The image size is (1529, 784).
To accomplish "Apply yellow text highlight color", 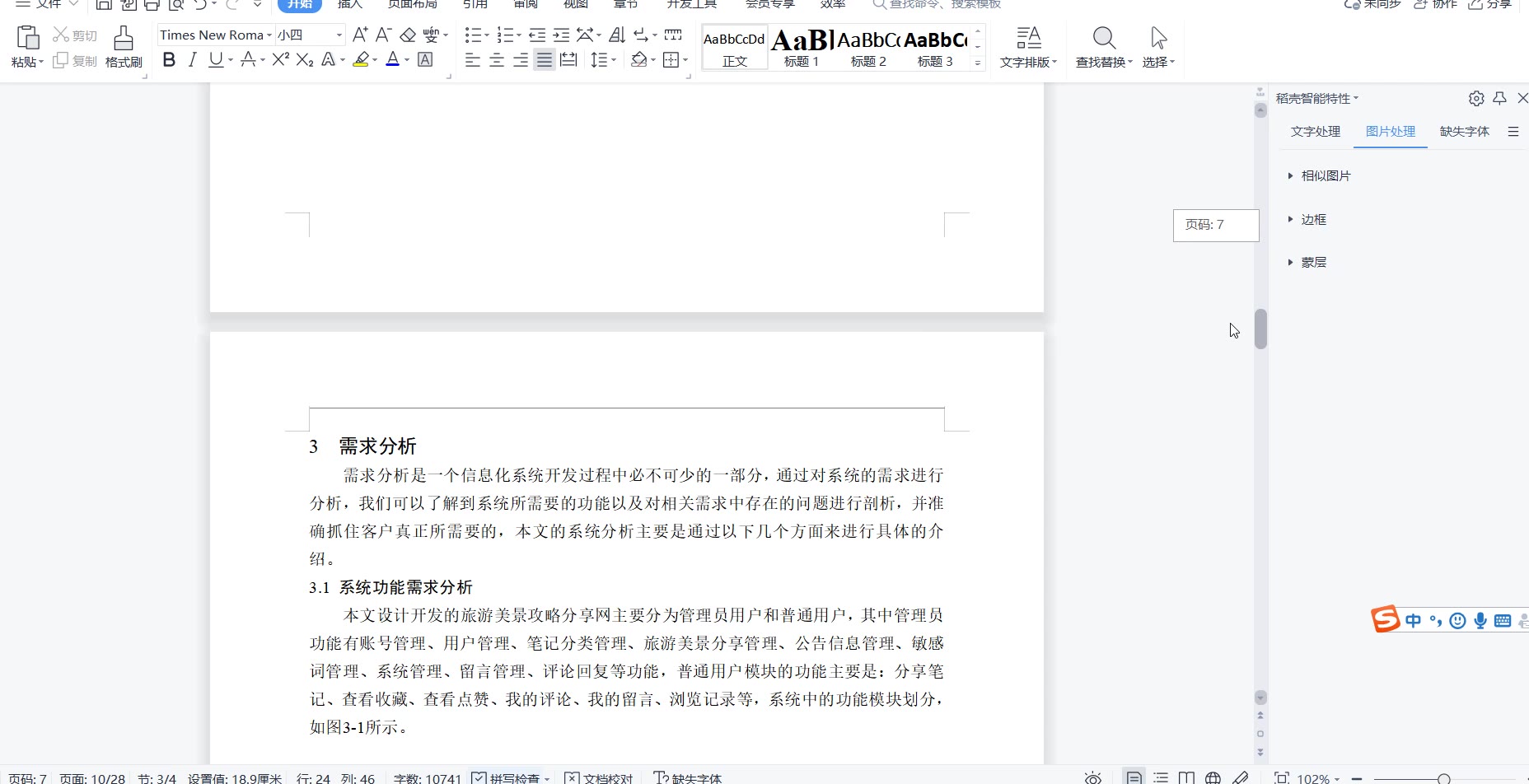I will 360,59.
